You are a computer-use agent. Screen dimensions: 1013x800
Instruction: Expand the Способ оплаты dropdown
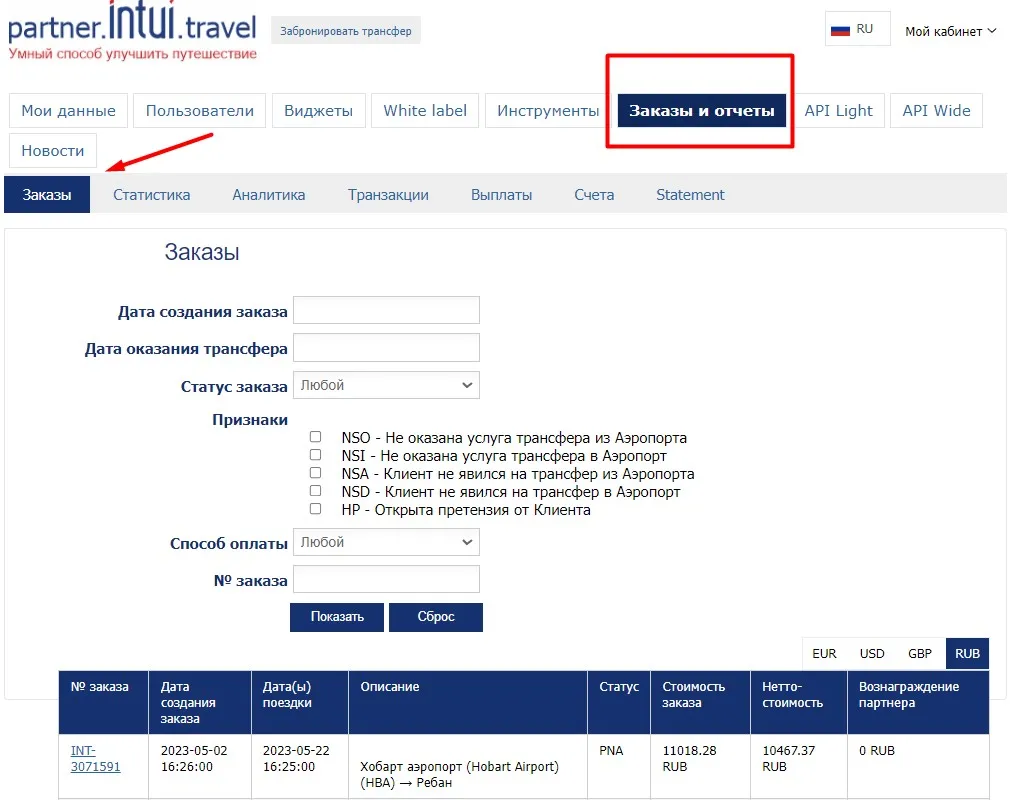(x=386, y=542)
